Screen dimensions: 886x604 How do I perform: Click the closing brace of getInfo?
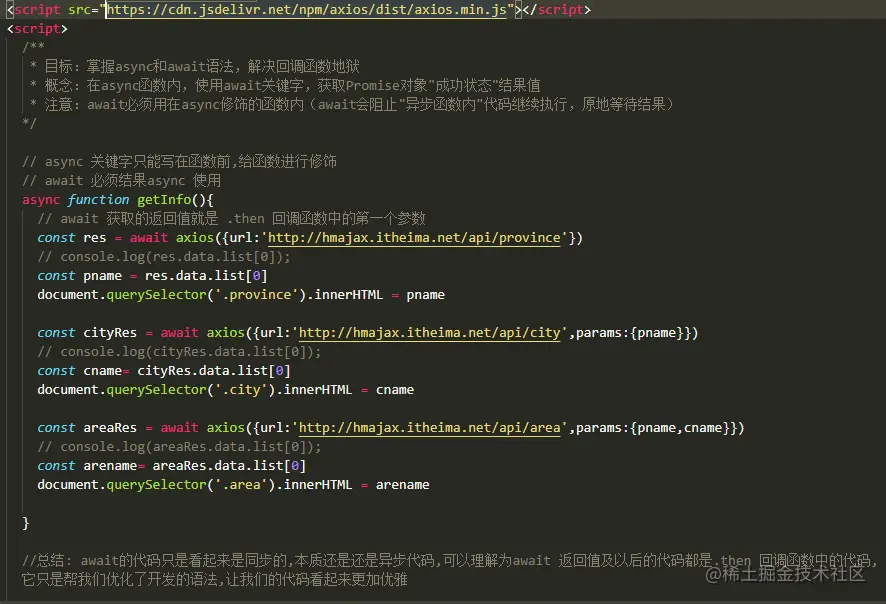tap(25, 523)
